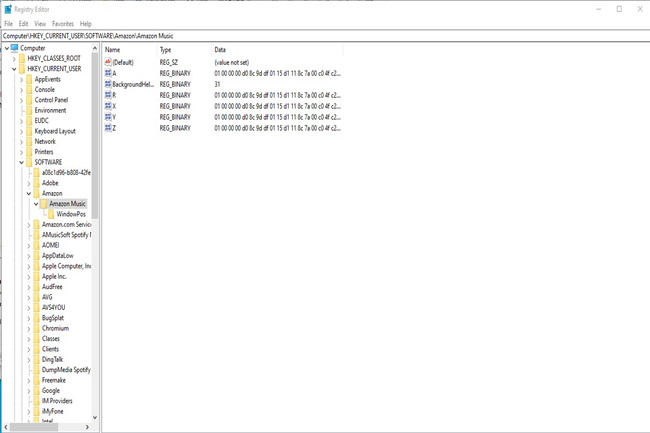Select the AppDataLow key
The image size is (650, 433).
click(58, 256)
